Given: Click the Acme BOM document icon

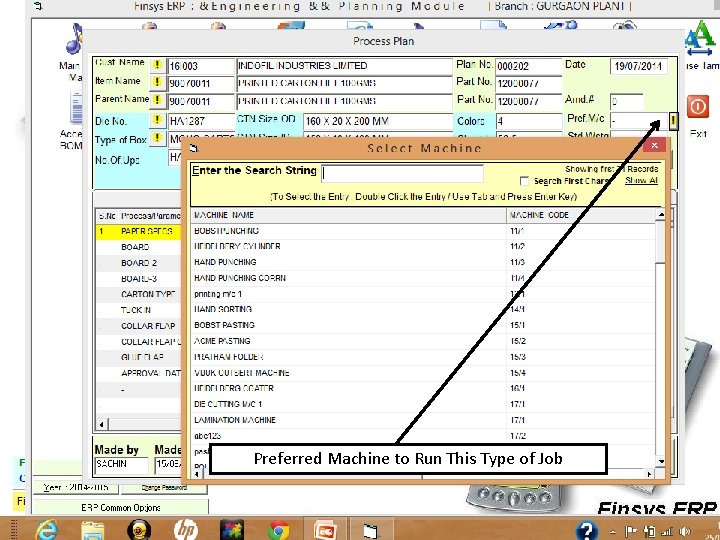Looking at the screenshot, I should pyautogui.click(x=76, y=108).
